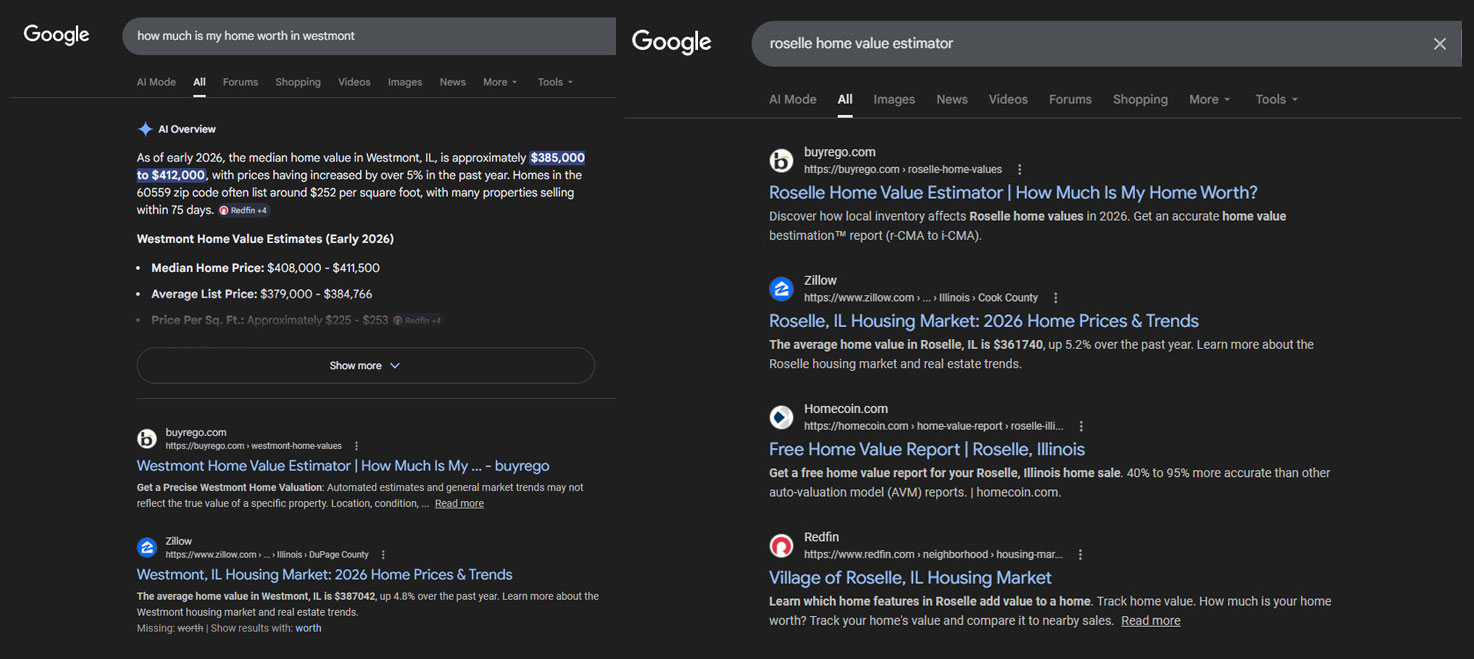Screen dimensions: 1474x659
Task: Select 'Average List Price' bullet text
Action: [205, 294]
